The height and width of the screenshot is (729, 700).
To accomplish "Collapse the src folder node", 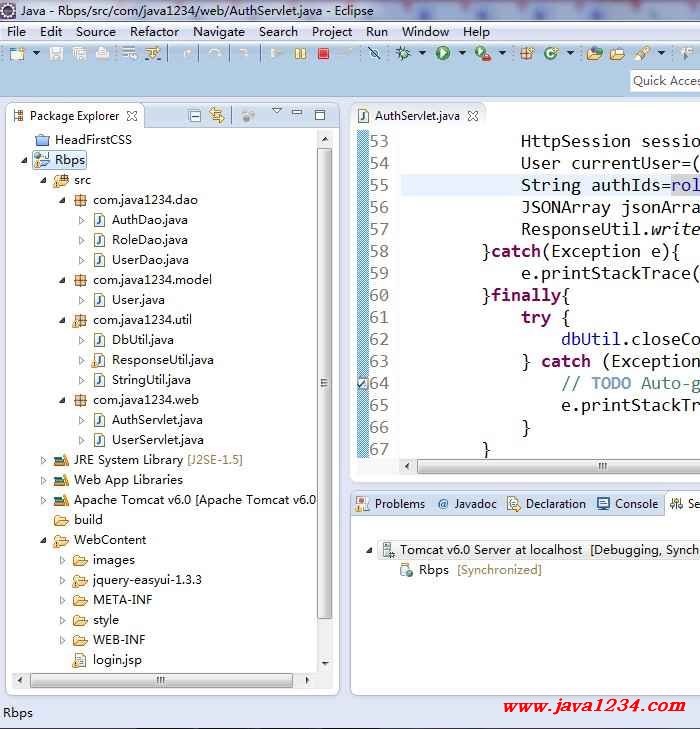I will [x=43, y=180].
